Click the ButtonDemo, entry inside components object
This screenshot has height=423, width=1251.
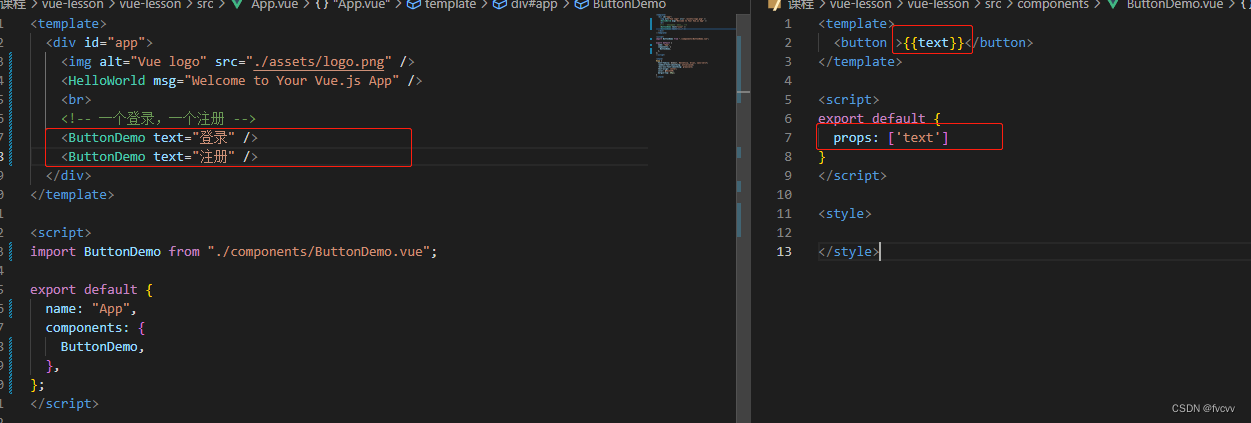tap(103, 346)
